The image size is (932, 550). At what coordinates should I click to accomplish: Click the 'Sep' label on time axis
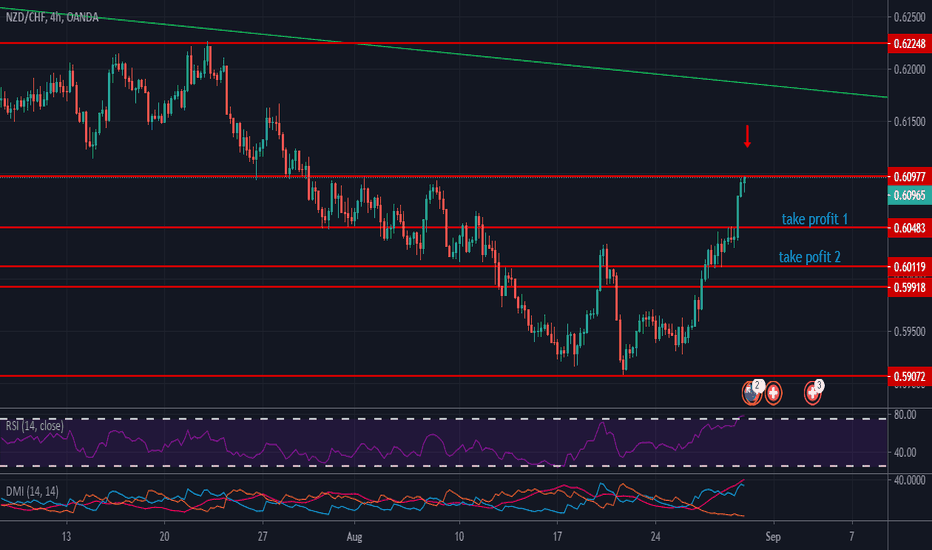773,537
